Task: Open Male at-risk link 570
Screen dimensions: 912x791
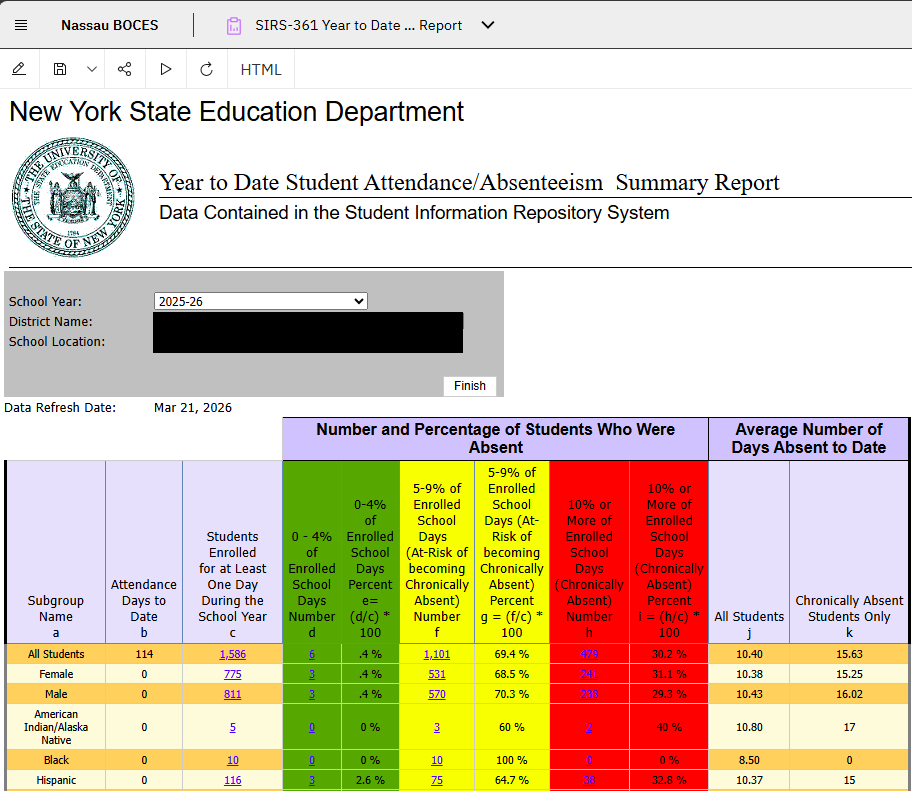Action: [x=437, y=694]
